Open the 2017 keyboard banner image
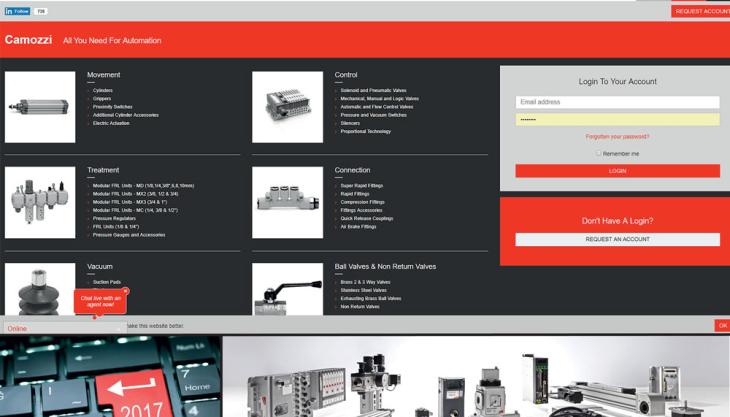 click(x=111, y=377)
